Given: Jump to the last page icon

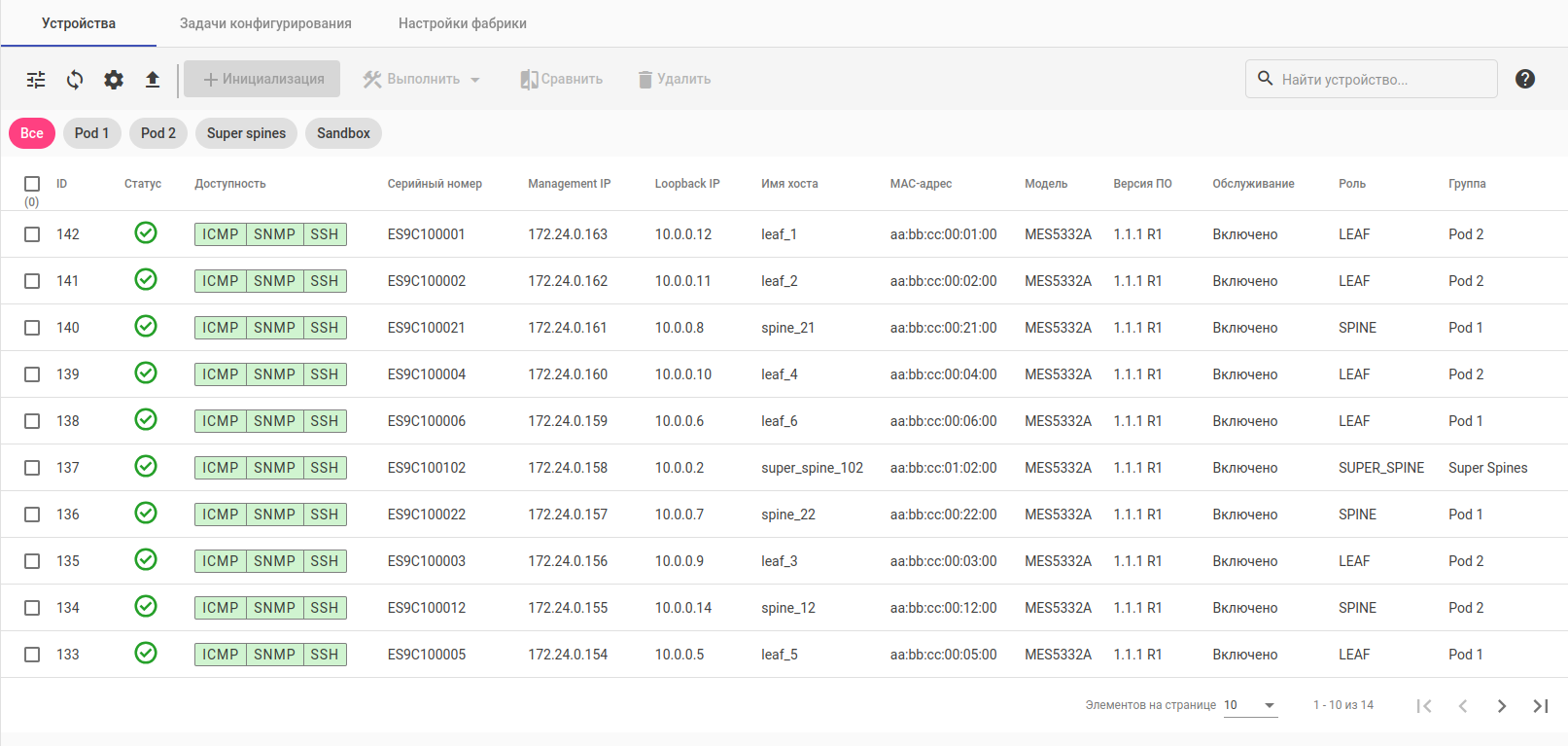Looking at the screenshot, I should pos(1540,706).
